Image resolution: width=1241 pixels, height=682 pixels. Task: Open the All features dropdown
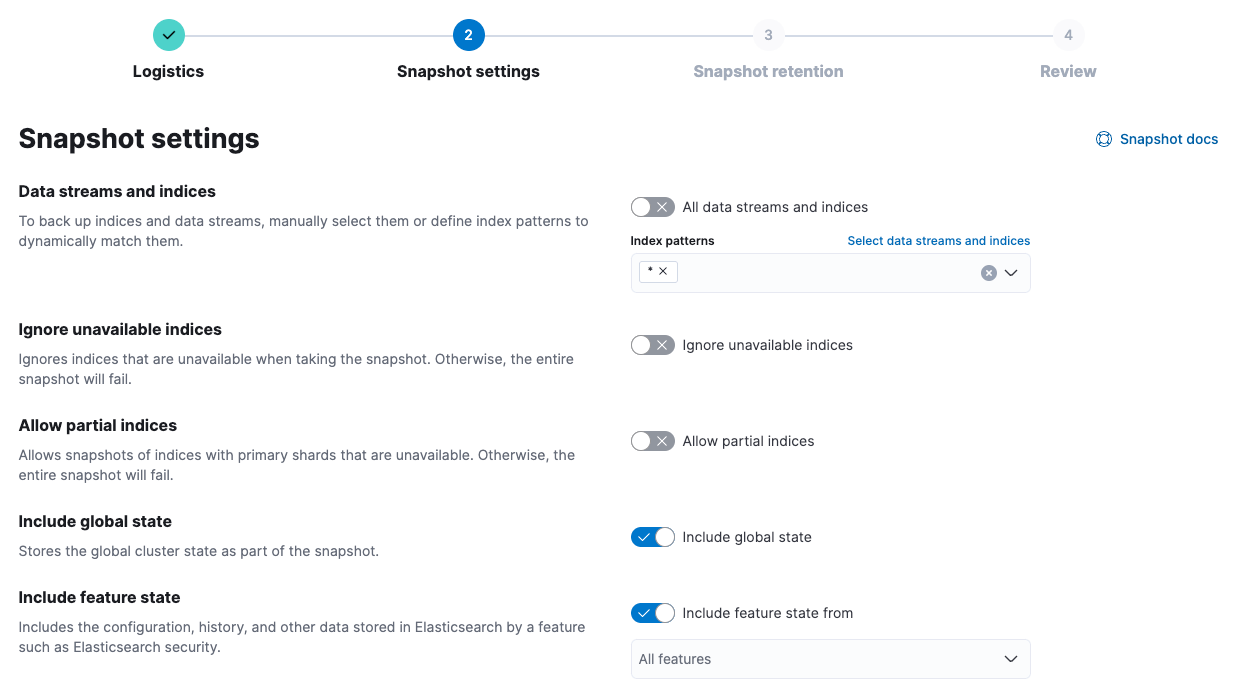[x=830, y=659]
